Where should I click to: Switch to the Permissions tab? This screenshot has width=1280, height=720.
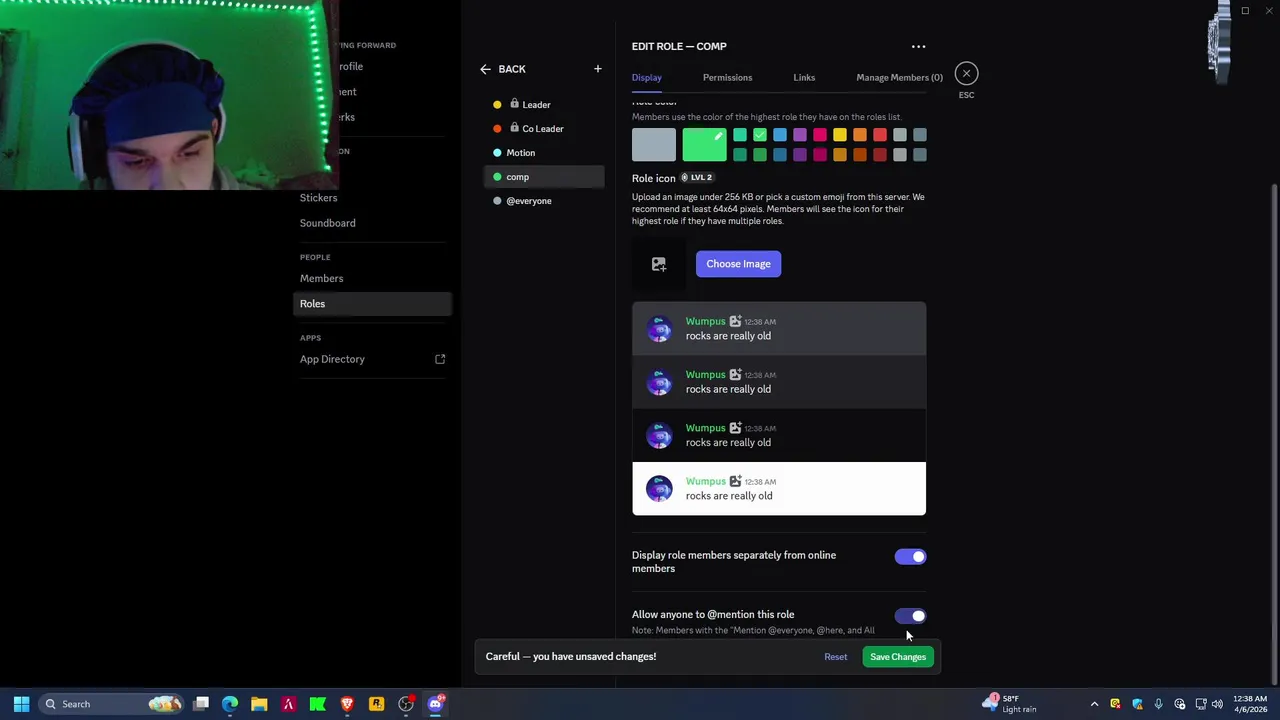[x=727, y=77]
